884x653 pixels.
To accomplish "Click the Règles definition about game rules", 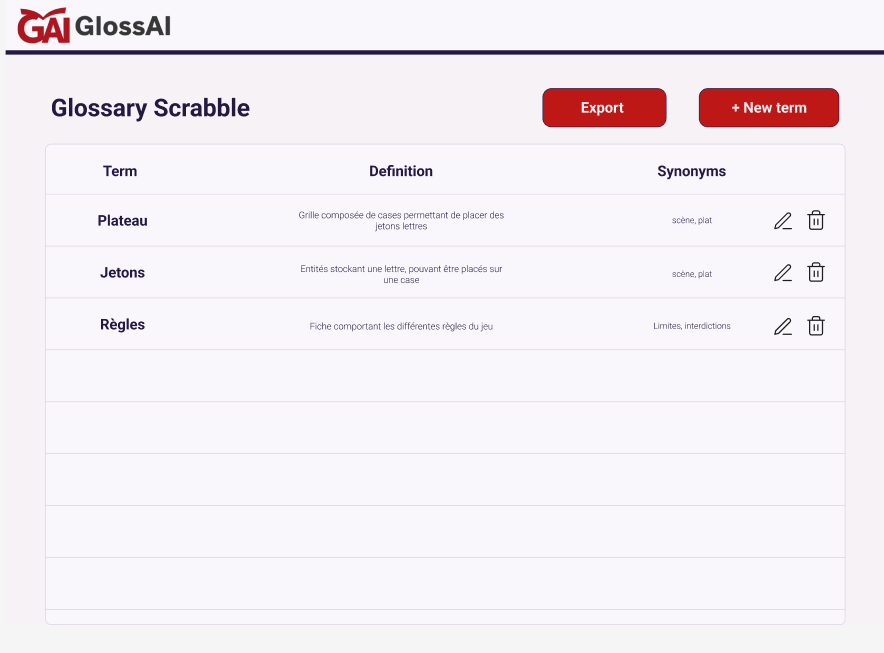I will [x=401, y=326].
